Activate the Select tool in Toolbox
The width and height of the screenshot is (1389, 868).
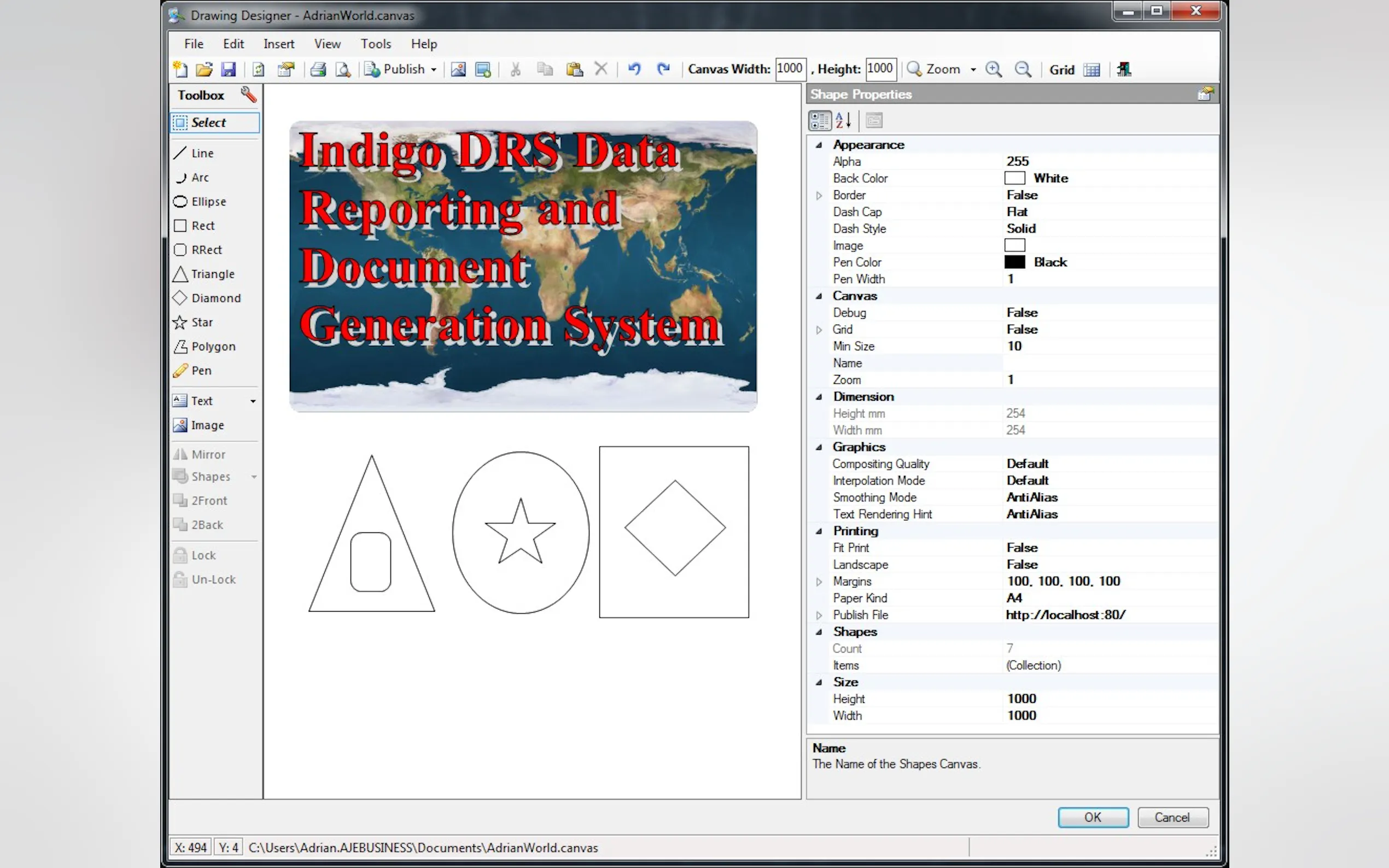[215, 122]
